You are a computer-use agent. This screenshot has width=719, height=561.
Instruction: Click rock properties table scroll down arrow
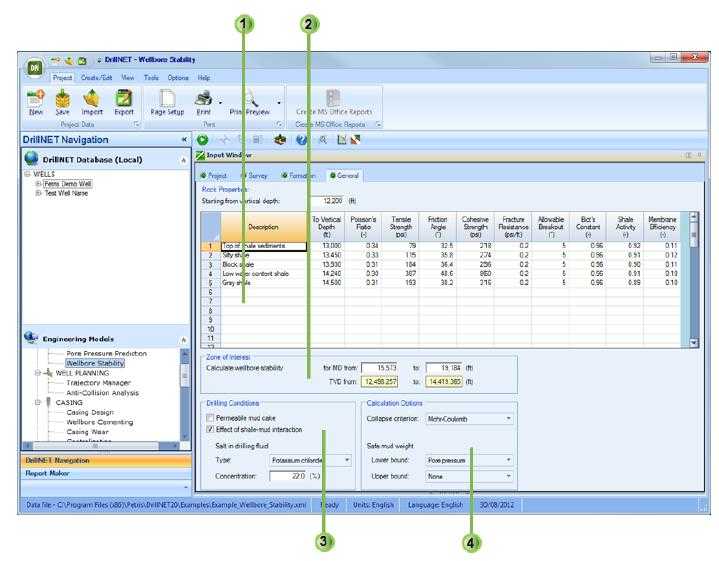tap(693, 343)
